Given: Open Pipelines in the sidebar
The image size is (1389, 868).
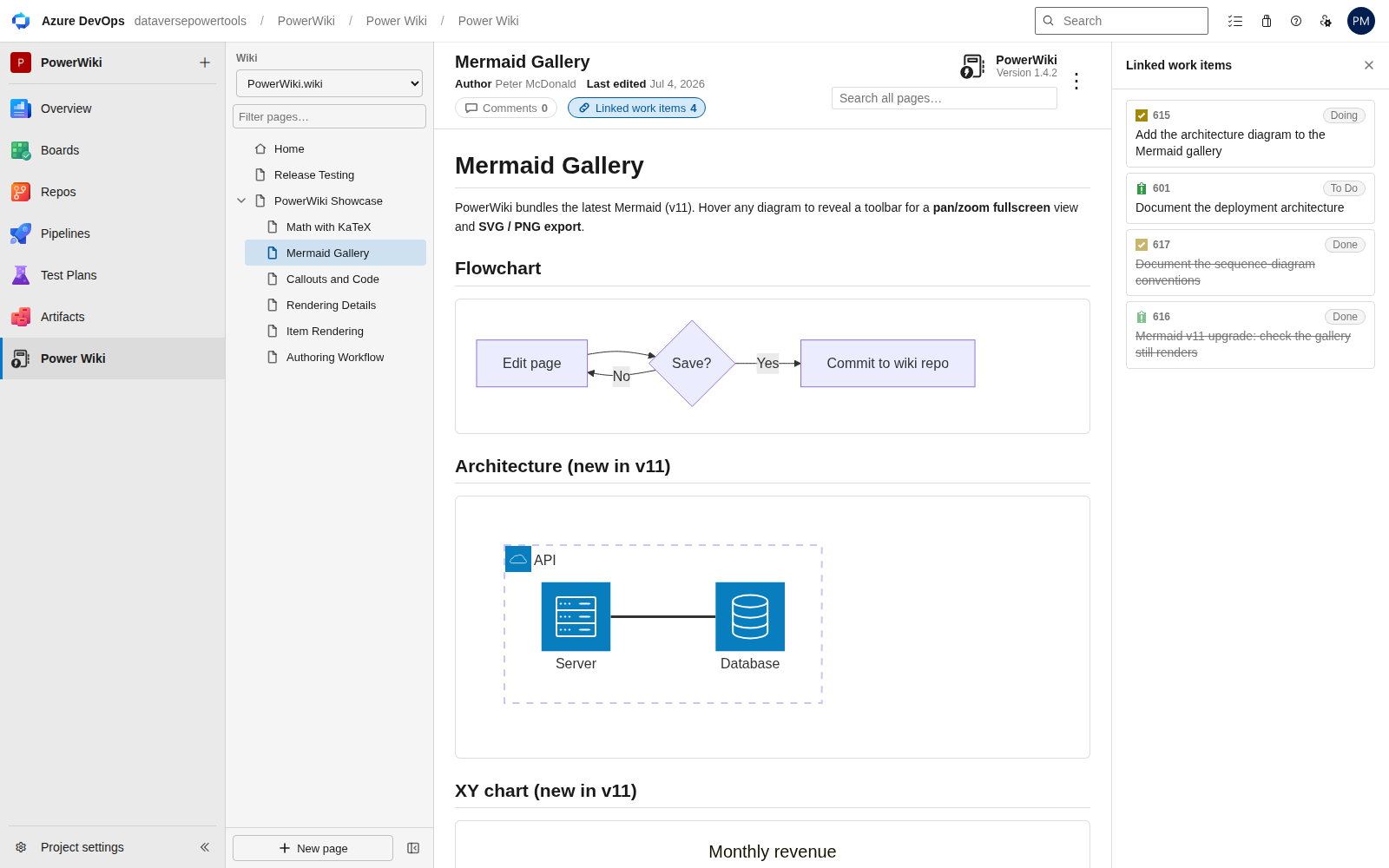Looking at the screenshot, I should 113,233.
